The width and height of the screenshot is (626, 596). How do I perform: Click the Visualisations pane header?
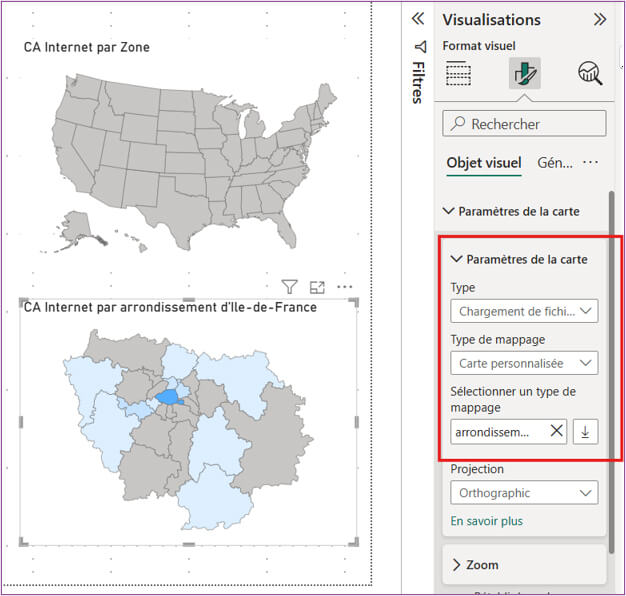[491, 20]
